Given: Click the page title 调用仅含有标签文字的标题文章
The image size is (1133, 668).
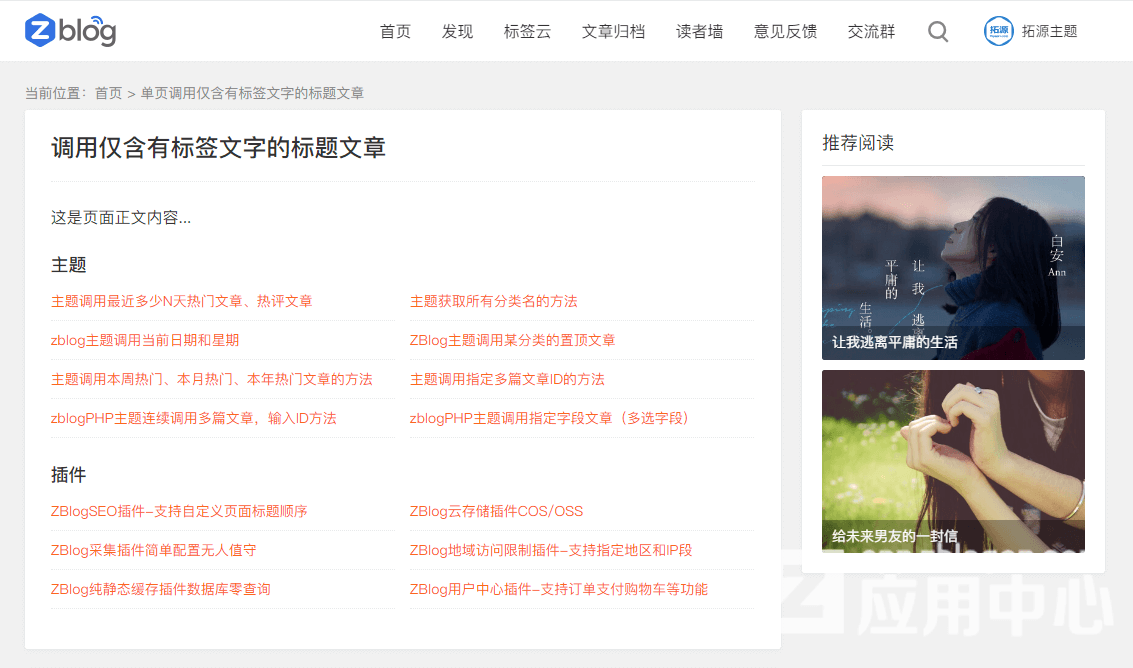Looking at the screenshot, I should [218, 147].
